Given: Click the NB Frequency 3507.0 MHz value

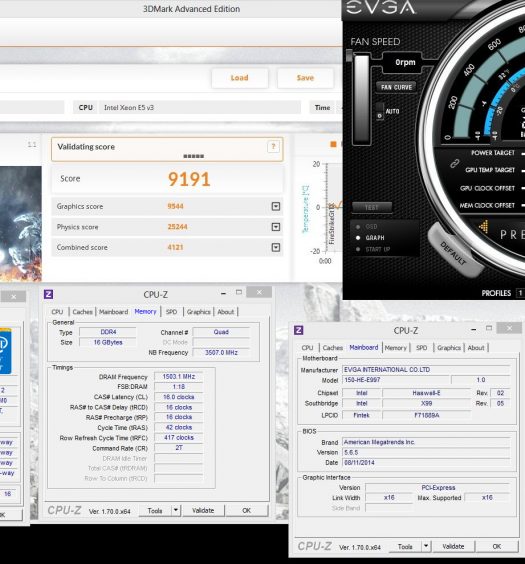Looking at the screenshot, I should tap(221, 352).
